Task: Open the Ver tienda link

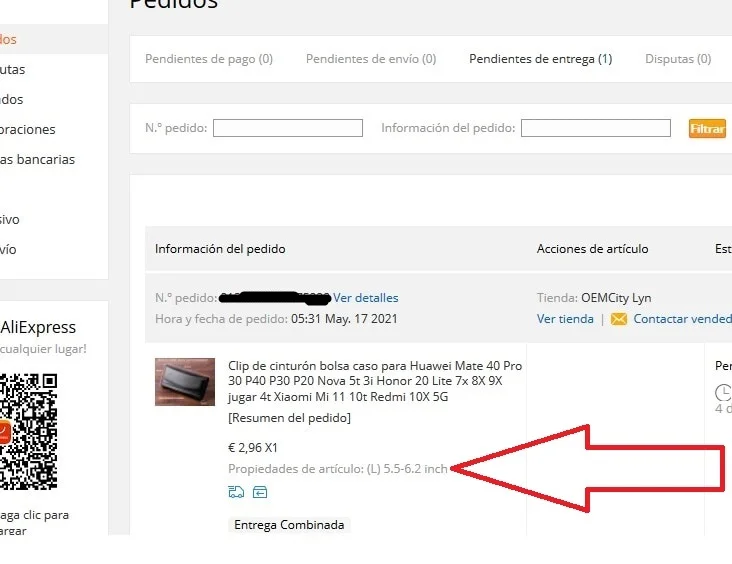Action: (565, 319)
